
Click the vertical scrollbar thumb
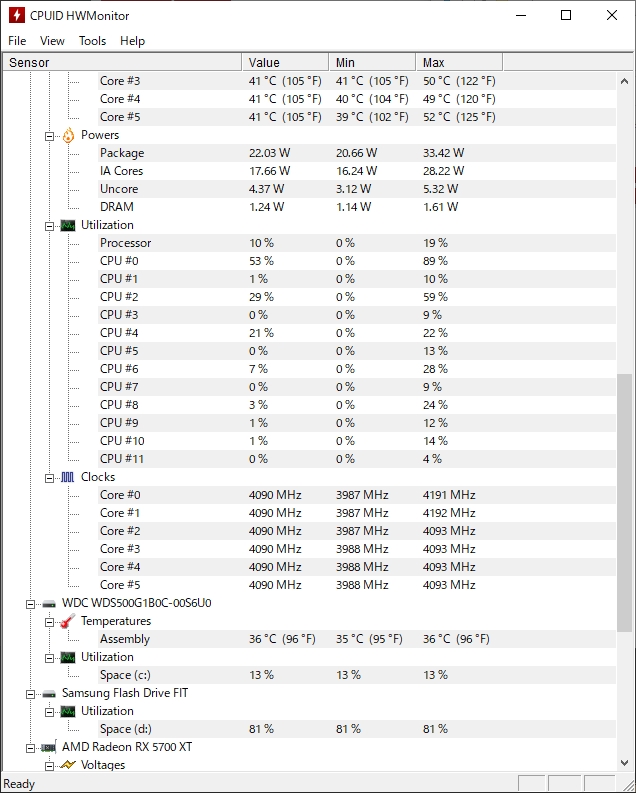click(625, 500)
